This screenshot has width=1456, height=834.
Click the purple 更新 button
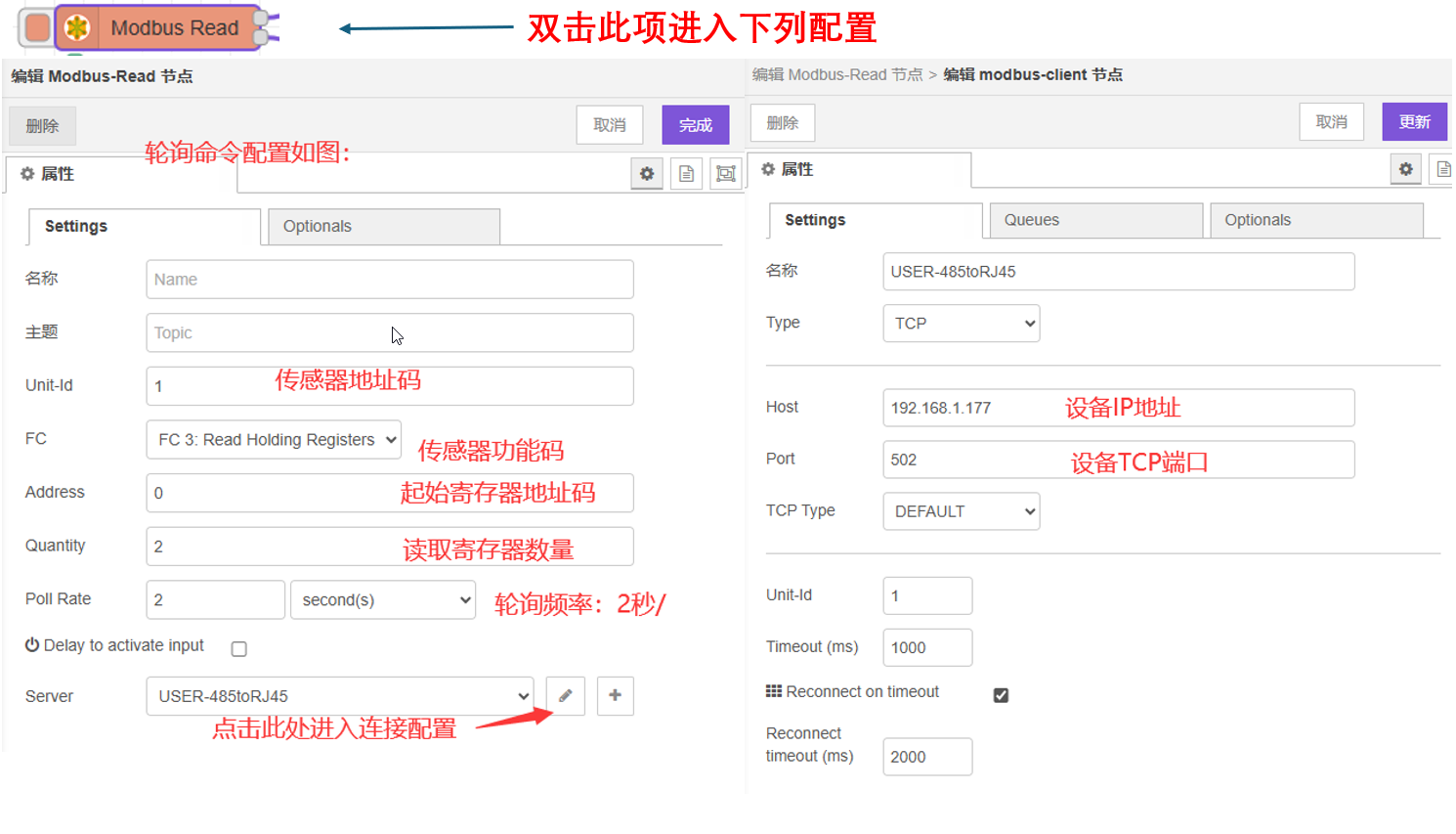pyautogui.click(x=1414, y=122)
